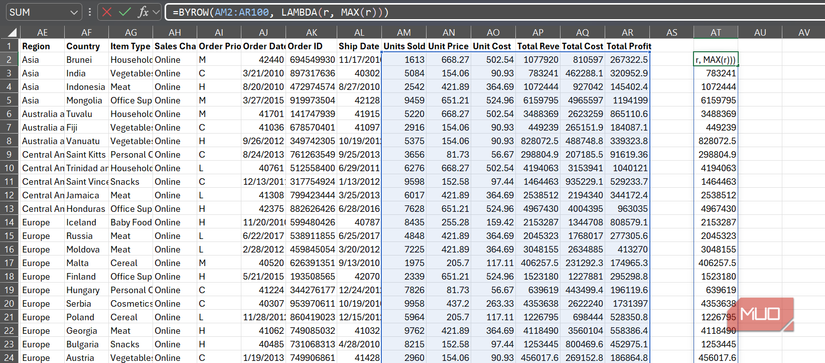Select total profit 963035 cell

click(x=627, y=208)
